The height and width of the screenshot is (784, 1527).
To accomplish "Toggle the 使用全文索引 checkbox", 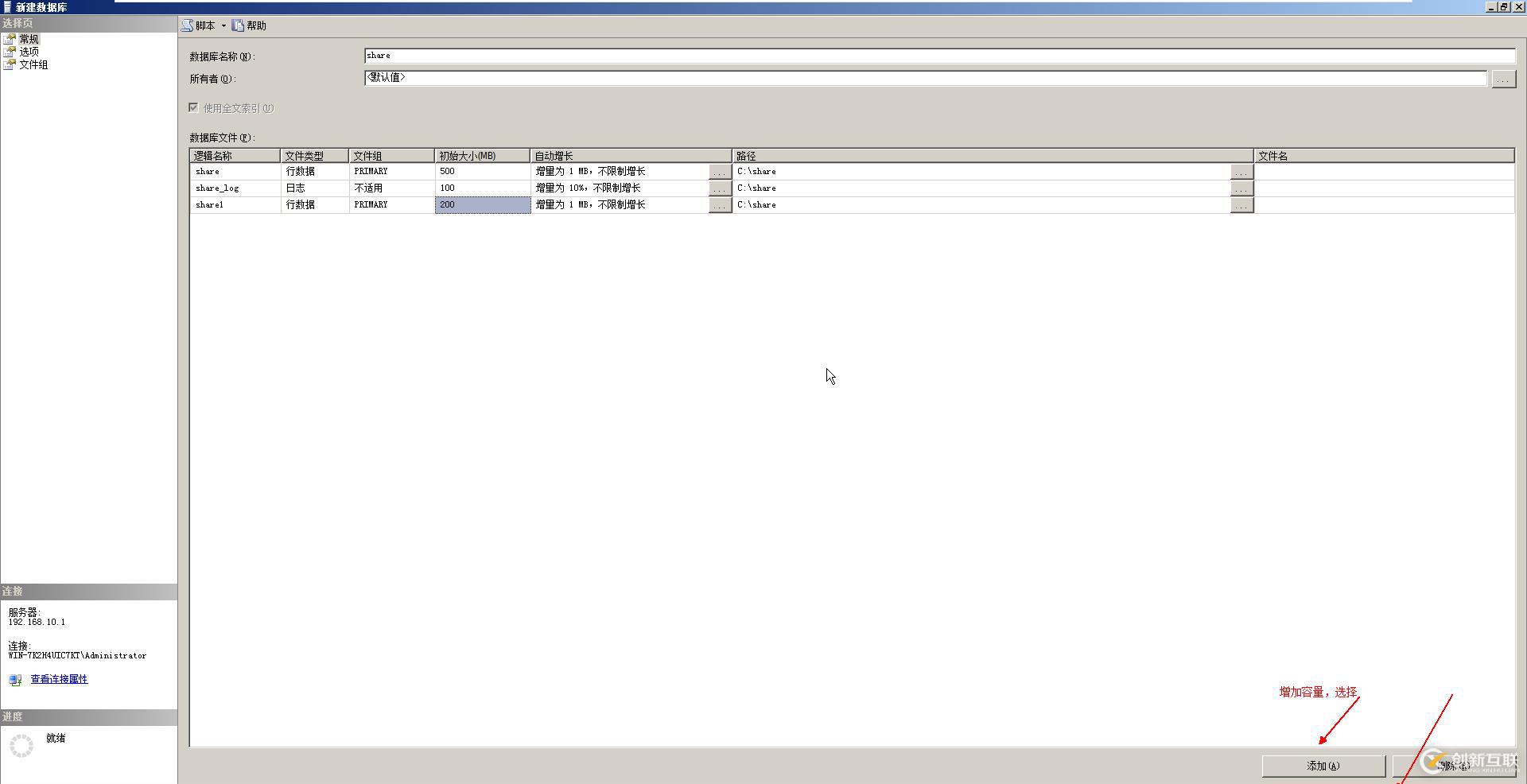I will coord(193,107).
